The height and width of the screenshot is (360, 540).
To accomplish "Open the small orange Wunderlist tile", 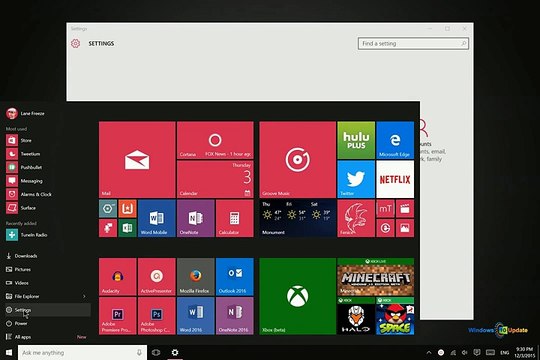I will (127, 209).
